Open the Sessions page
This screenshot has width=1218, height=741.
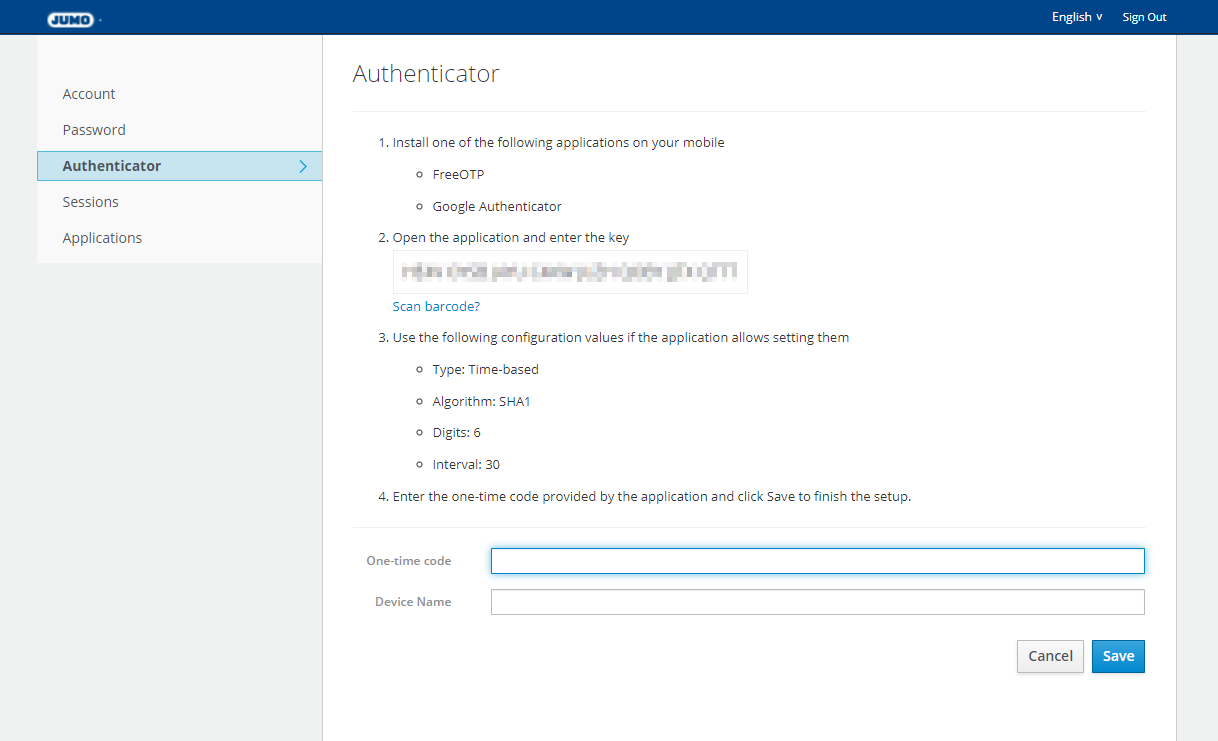click(90, 202)
